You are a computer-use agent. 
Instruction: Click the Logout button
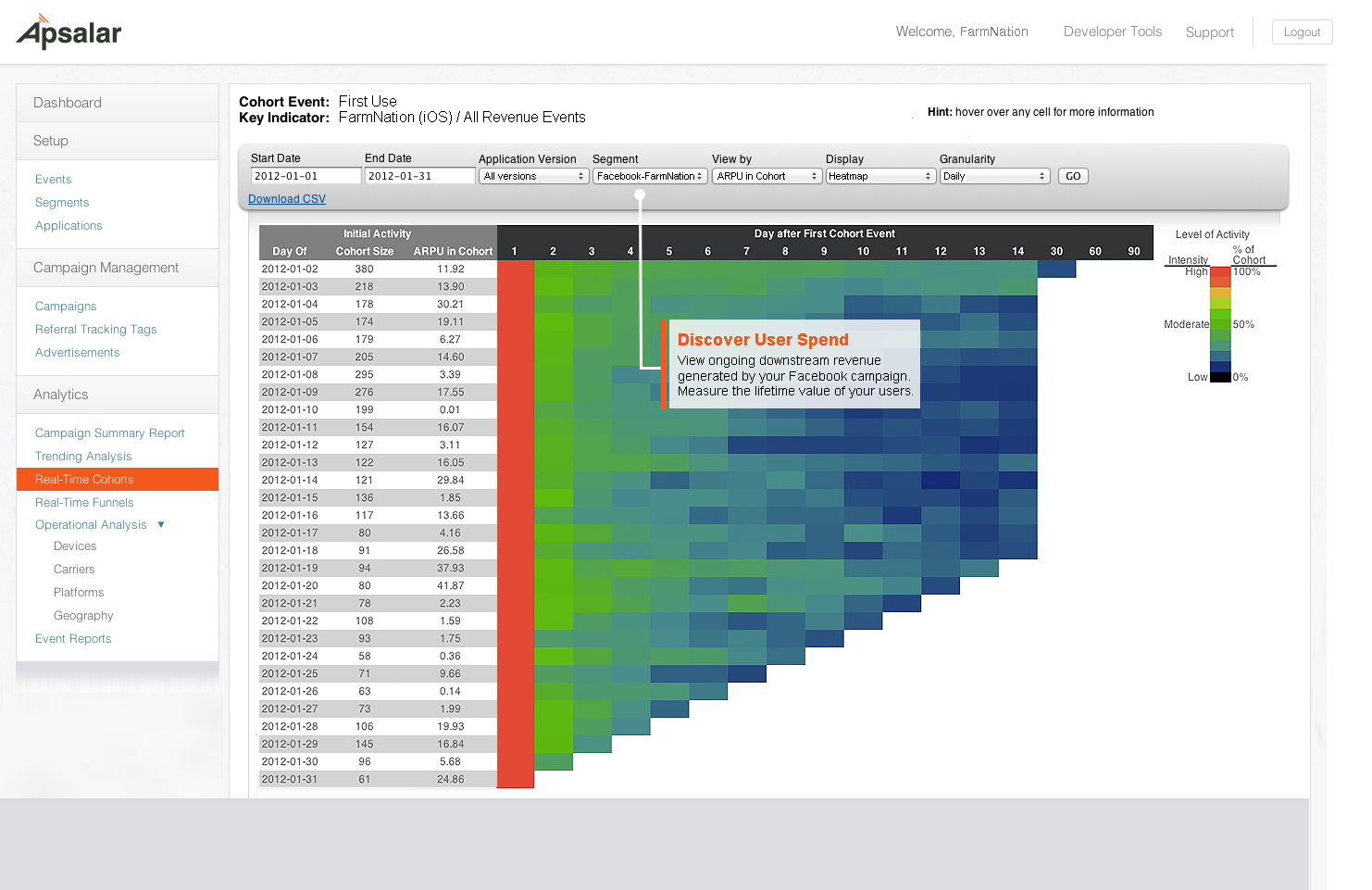point(1302,31)
